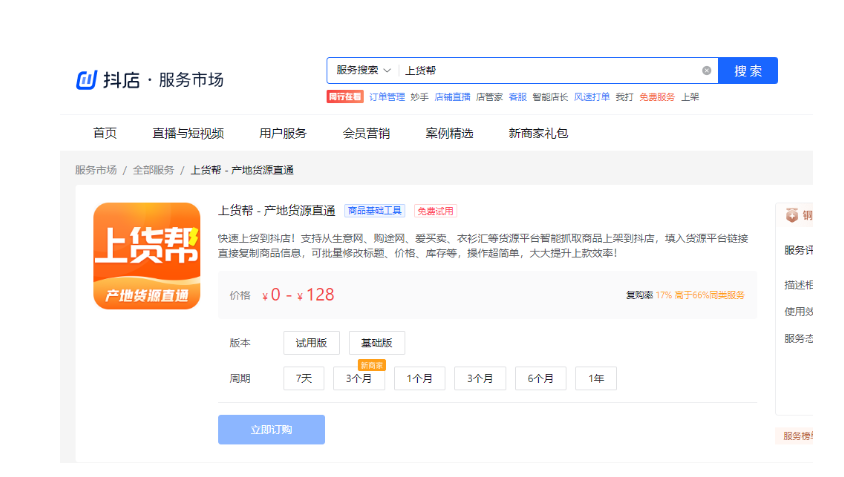Go to 全部服务 breadcrumb link
Image resolution: width=844 pixels, height=477 pixels.
(x=153, y=170)
